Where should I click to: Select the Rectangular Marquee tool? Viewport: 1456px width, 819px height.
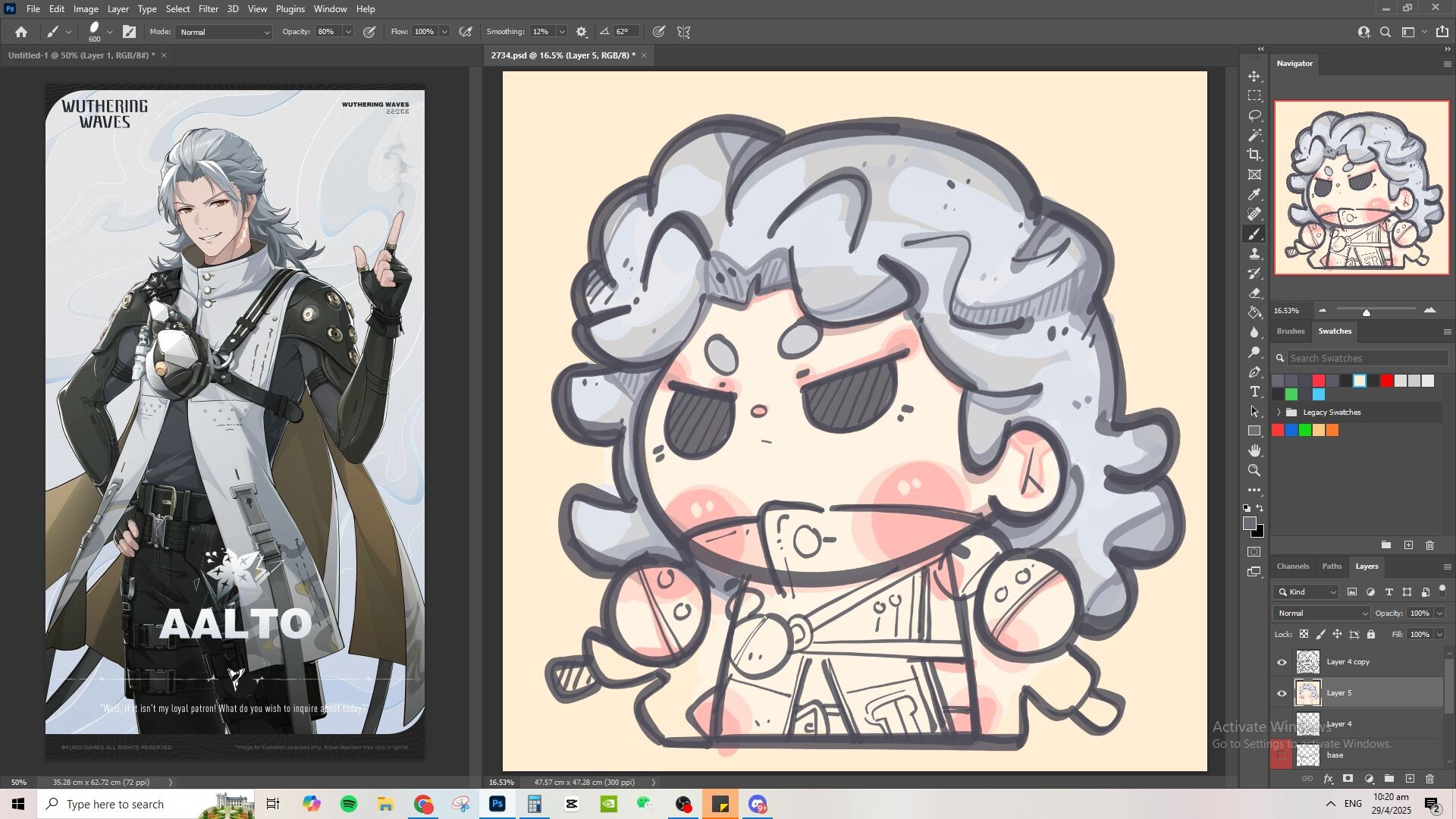tap(1254, 96)
